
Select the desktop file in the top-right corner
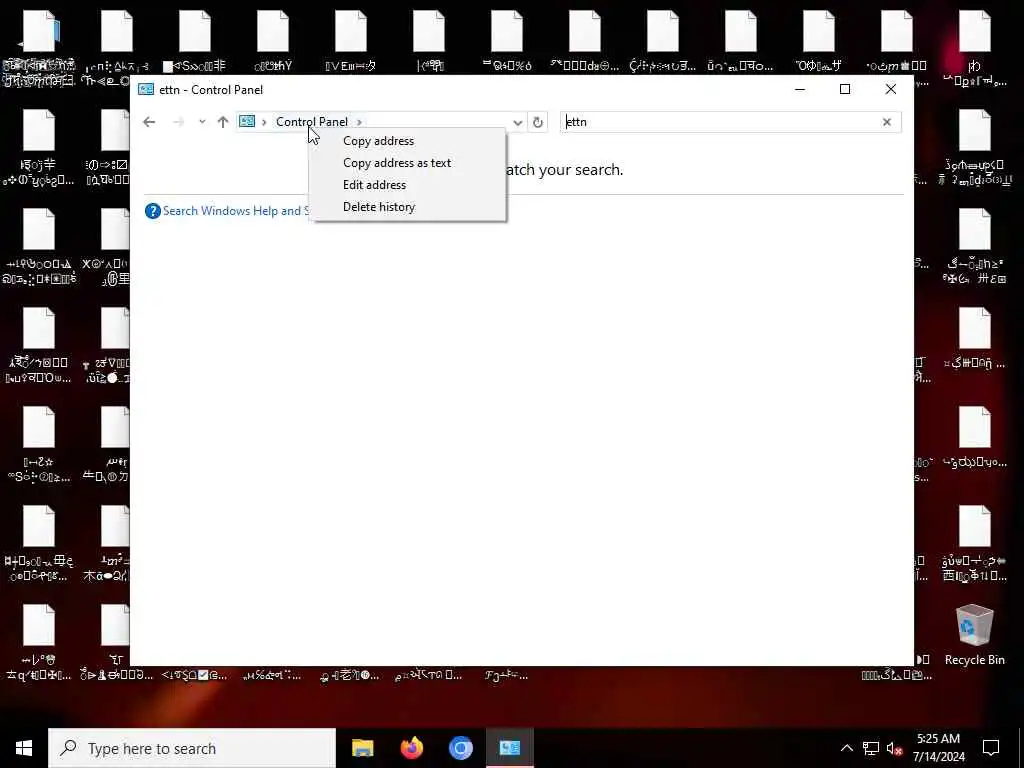point(974,49)
